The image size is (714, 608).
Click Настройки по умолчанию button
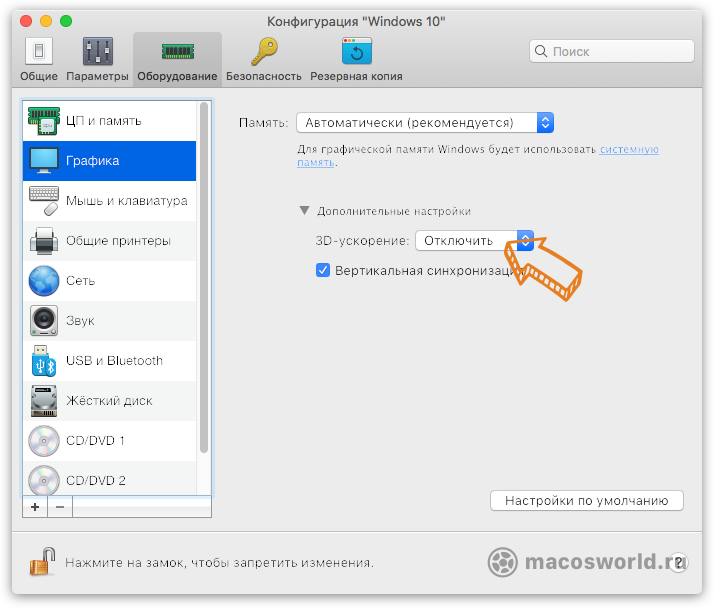[586, 501]
